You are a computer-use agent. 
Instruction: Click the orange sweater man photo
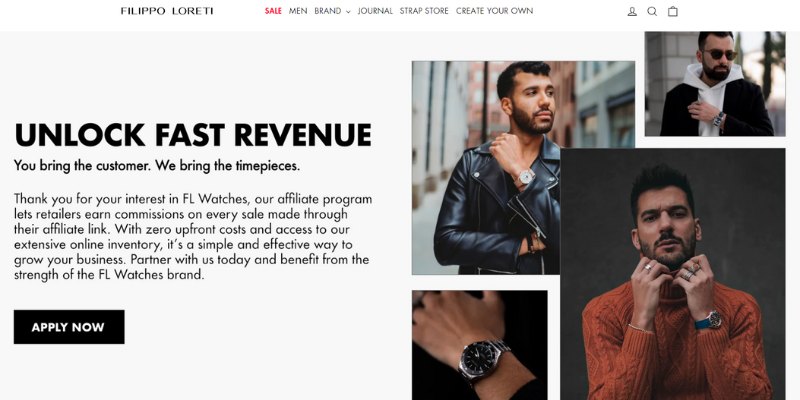[x=673, y=274]
